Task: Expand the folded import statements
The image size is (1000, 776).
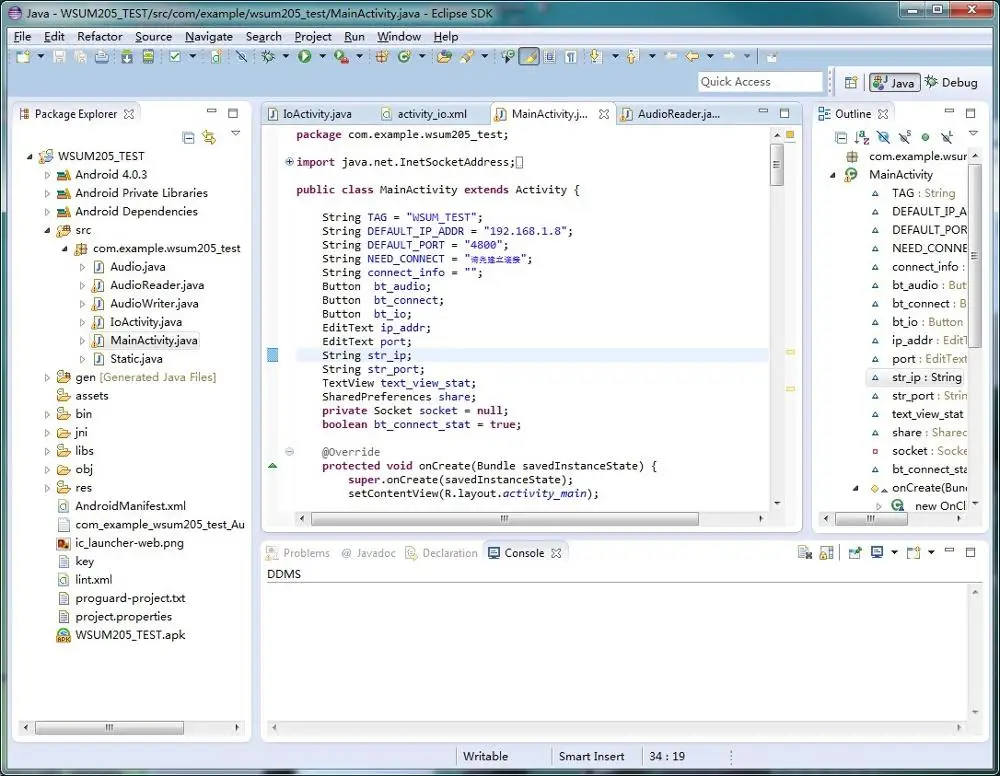Action: pyautogui.click(x=290, y=162)
